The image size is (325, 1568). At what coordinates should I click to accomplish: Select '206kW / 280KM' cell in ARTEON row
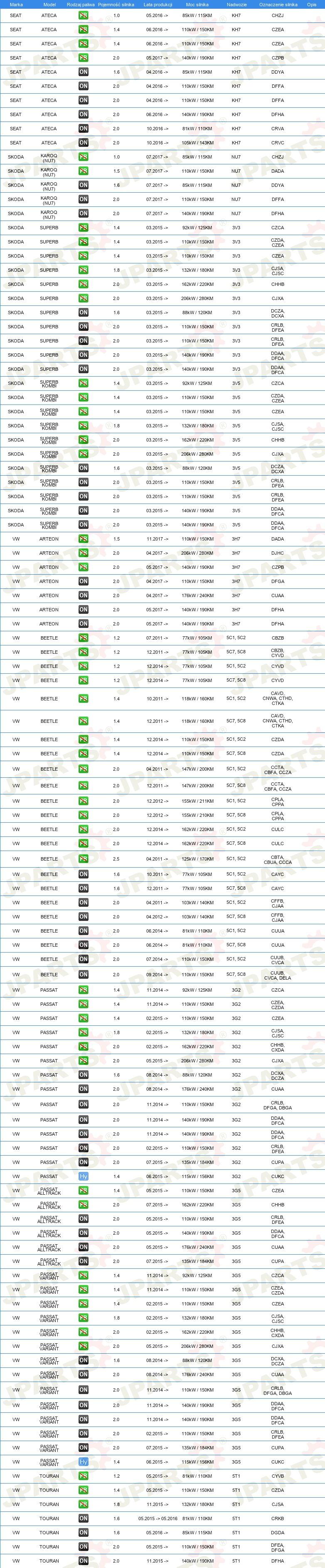(197, 553)
